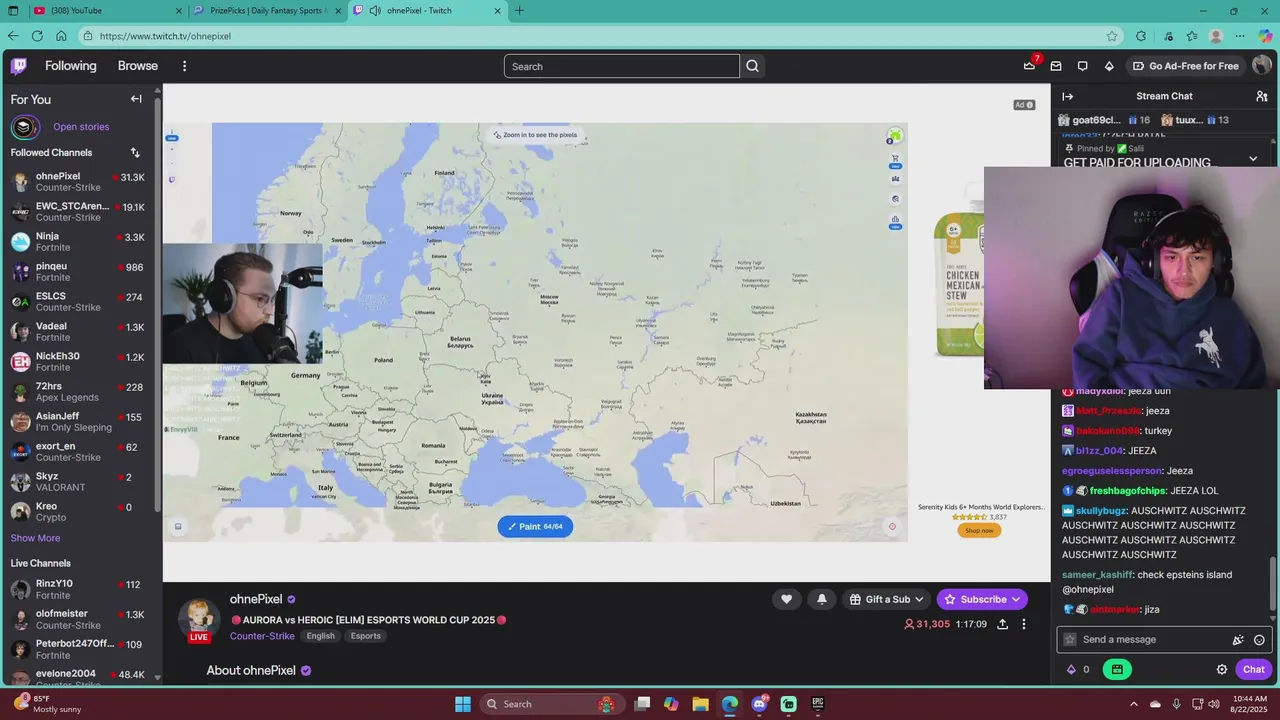
Task: Click the browser address bar URL
Action: (165, 36)
